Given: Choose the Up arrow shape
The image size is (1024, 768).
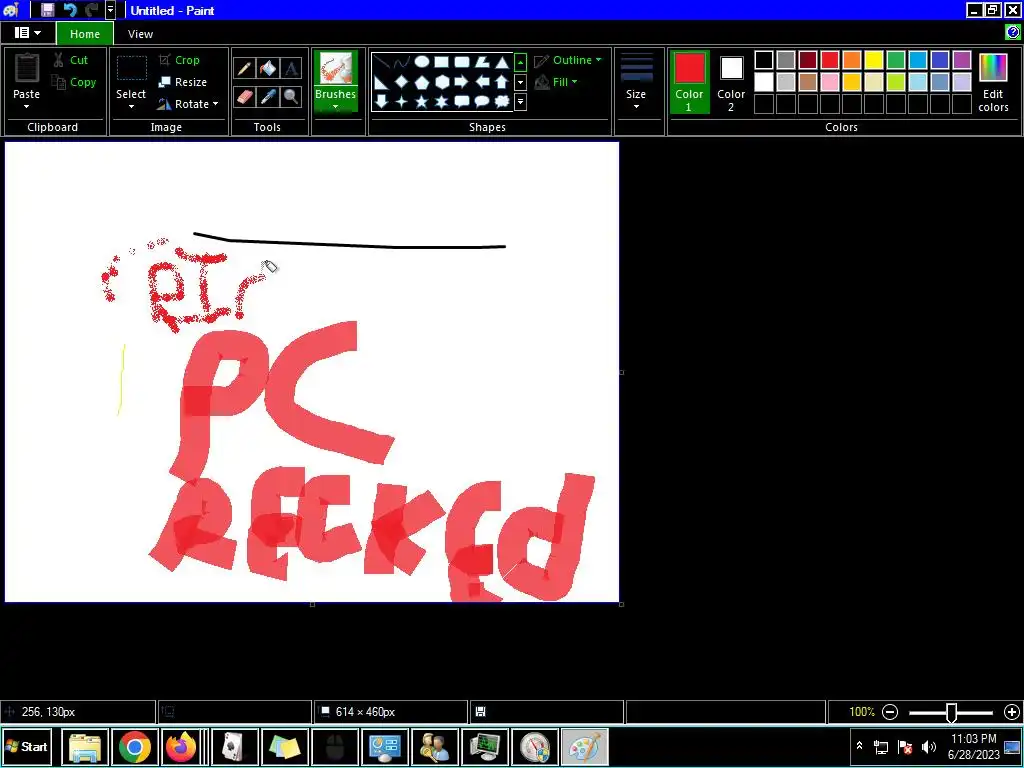Looking at the screenshot, I should coord(502,82).
